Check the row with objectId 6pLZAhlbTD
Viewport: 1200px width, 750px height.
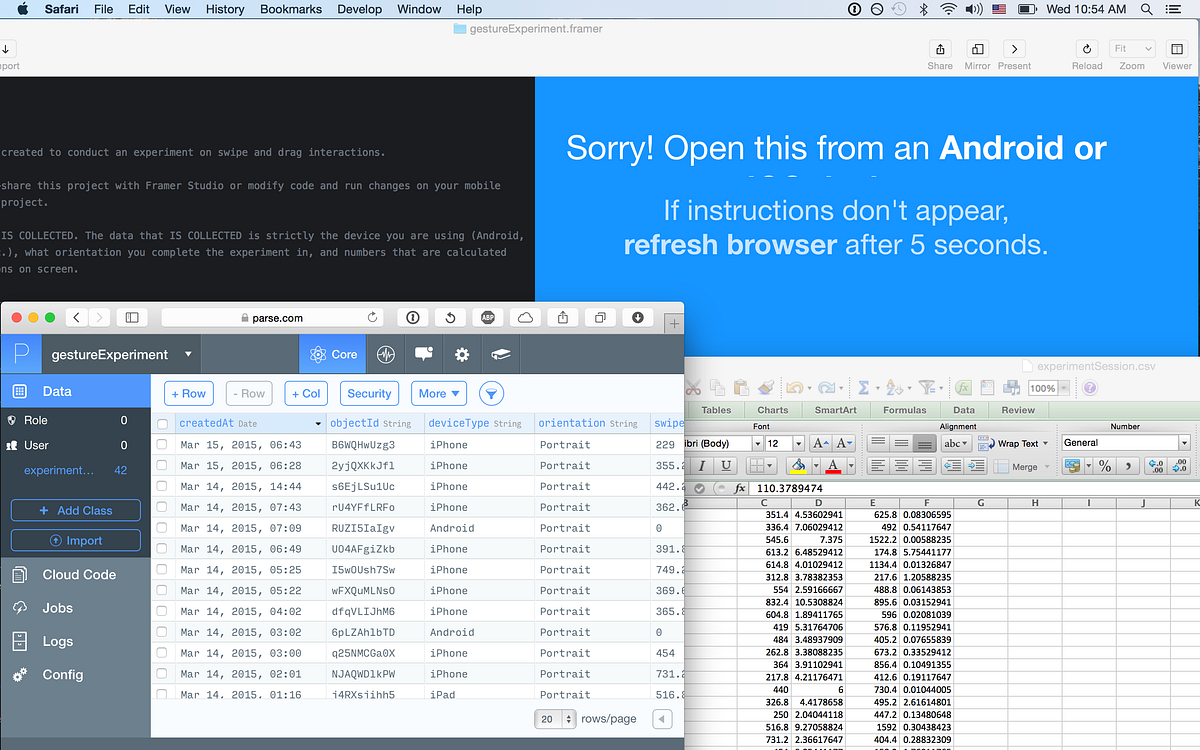click(162, 632)
